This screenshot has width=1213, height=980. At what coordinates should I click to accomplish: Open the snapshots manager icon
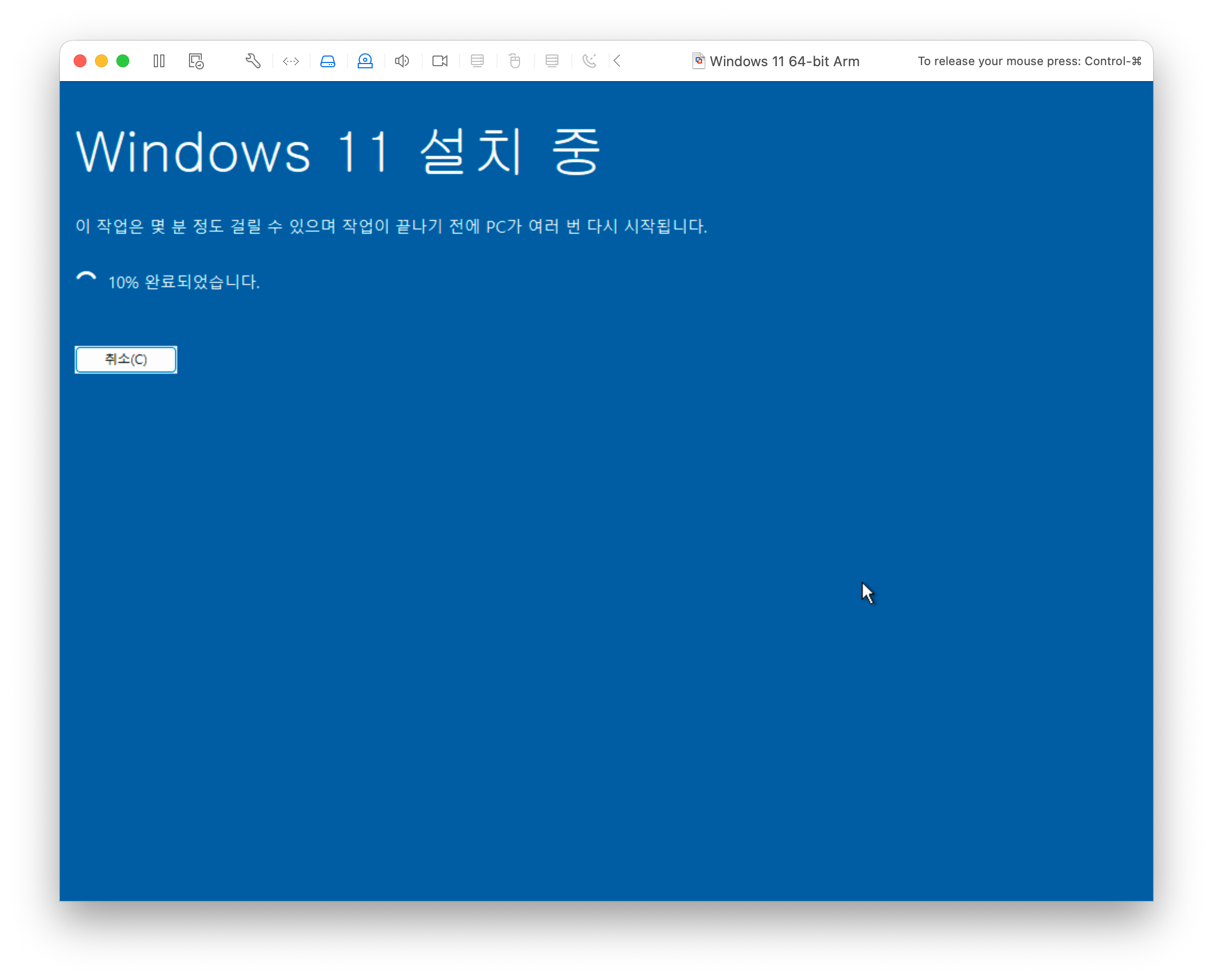(x=196, y=61)
